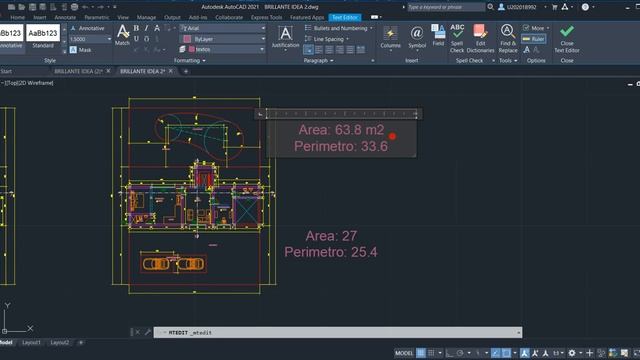Switch to the Text Editor ribbon tab
640x360 pixels.
pyautogui.click(x=345, y=18)
